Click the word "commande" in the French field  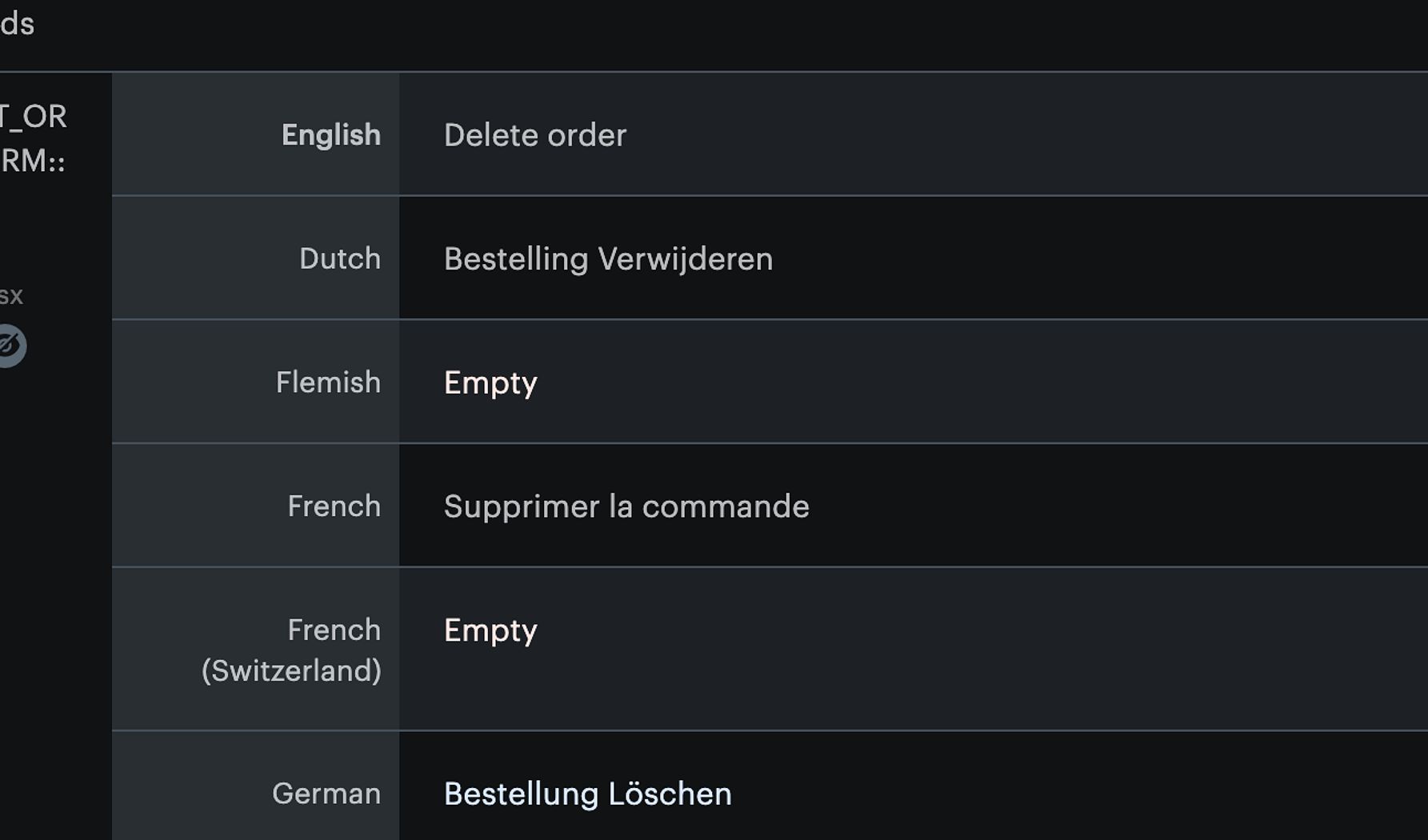click(725, 506)
